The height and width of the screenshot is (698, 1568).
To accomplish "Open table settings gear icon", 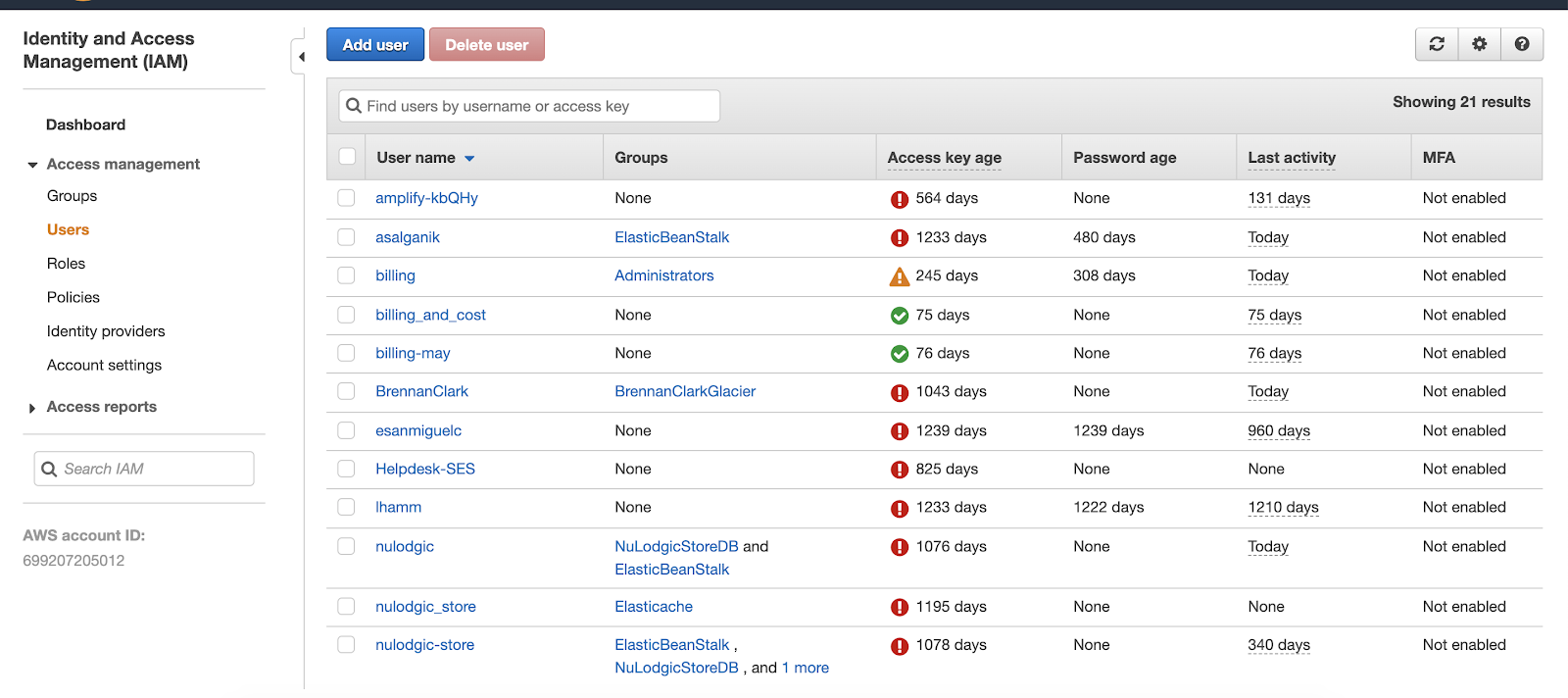I will click(1480, 44).
